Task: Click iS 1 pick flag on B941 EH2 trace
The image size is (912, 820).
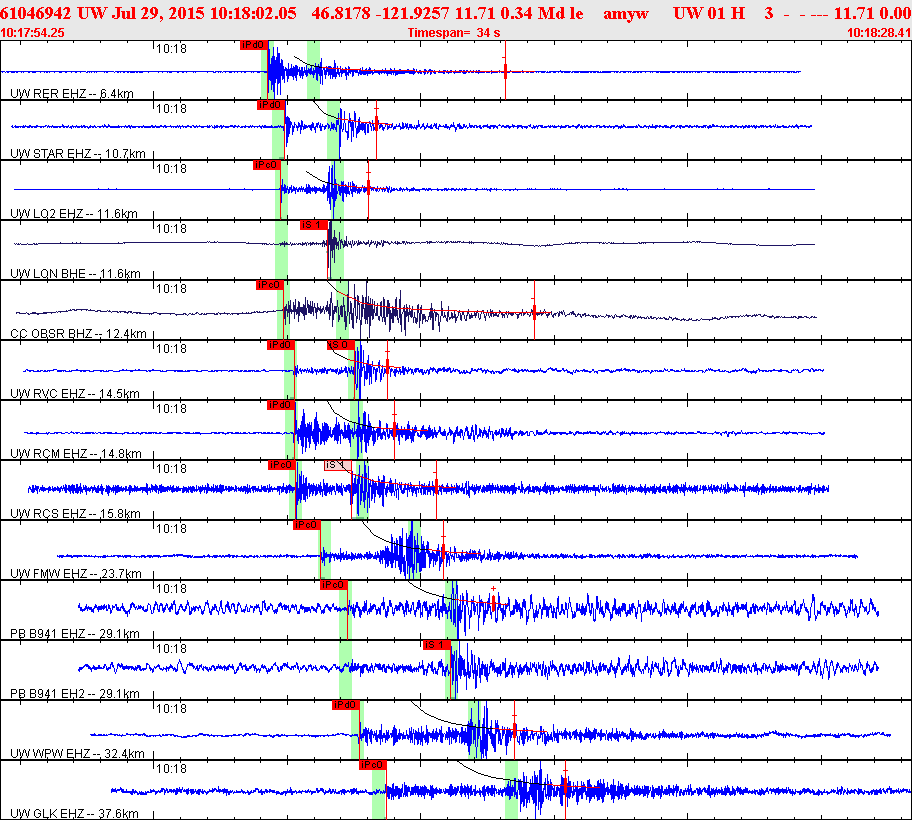Action: (435, 645)
